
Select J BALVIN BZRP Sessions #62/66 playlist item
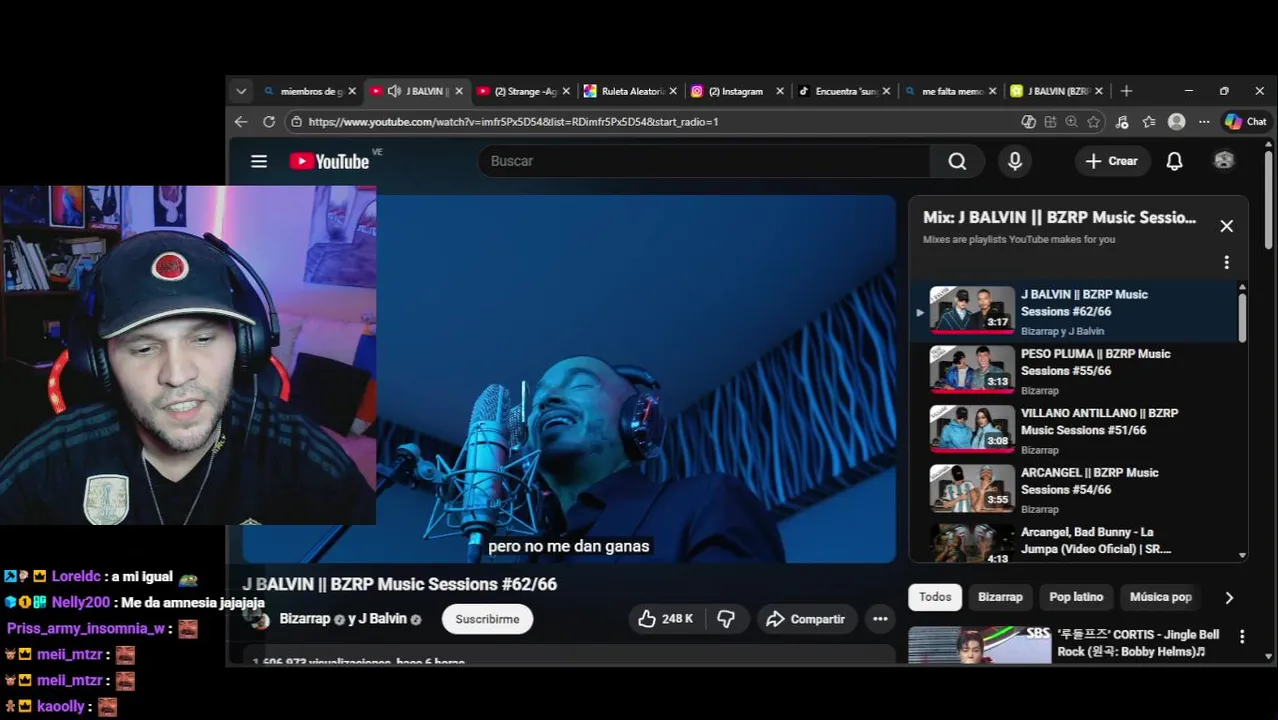(1075, 312)
